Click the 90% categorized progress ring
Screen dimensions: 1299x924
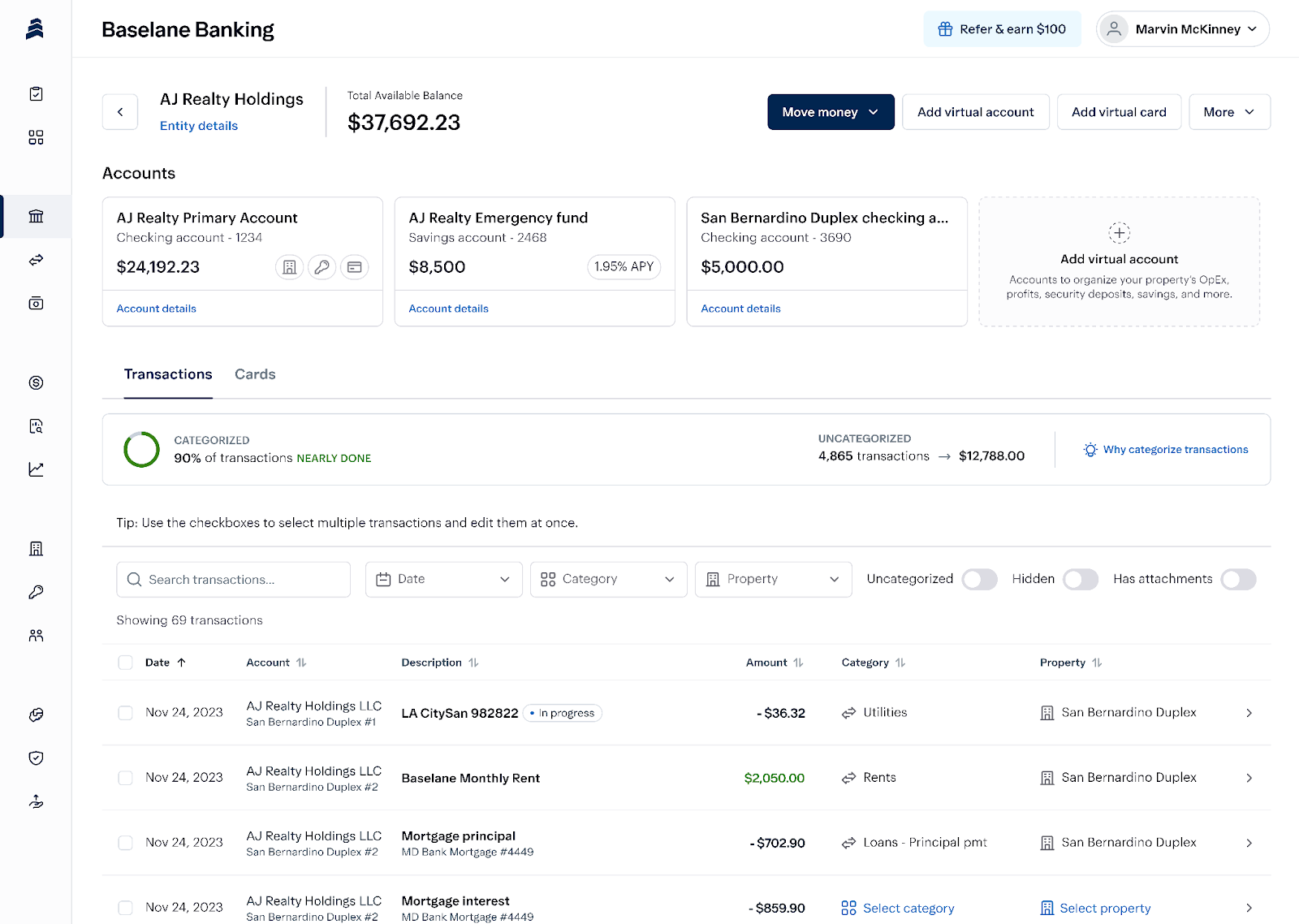tap(141, 450)
